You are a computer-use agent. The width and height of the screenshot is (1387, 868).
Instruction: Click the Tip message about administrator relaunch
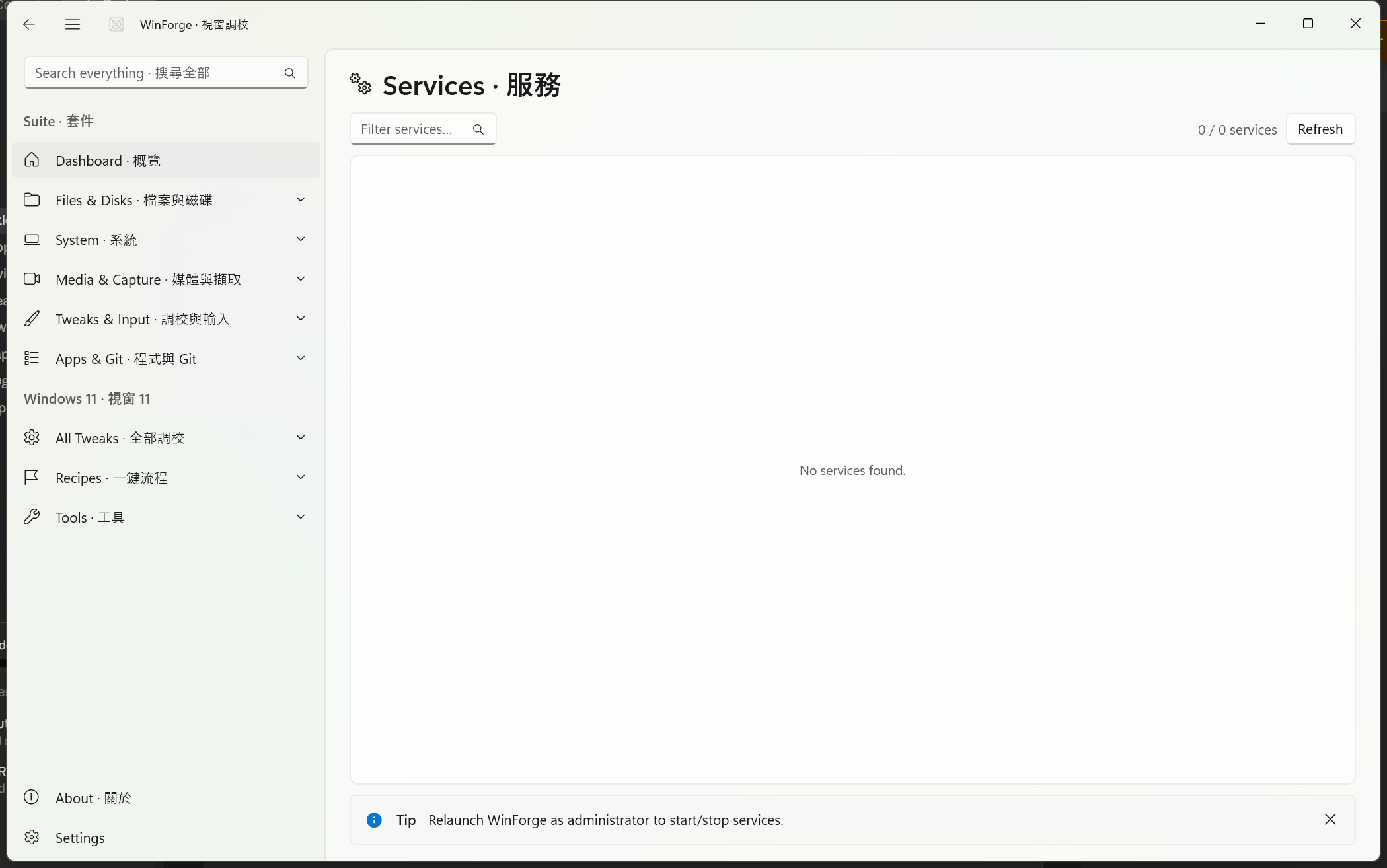click(x=605, y=820)
